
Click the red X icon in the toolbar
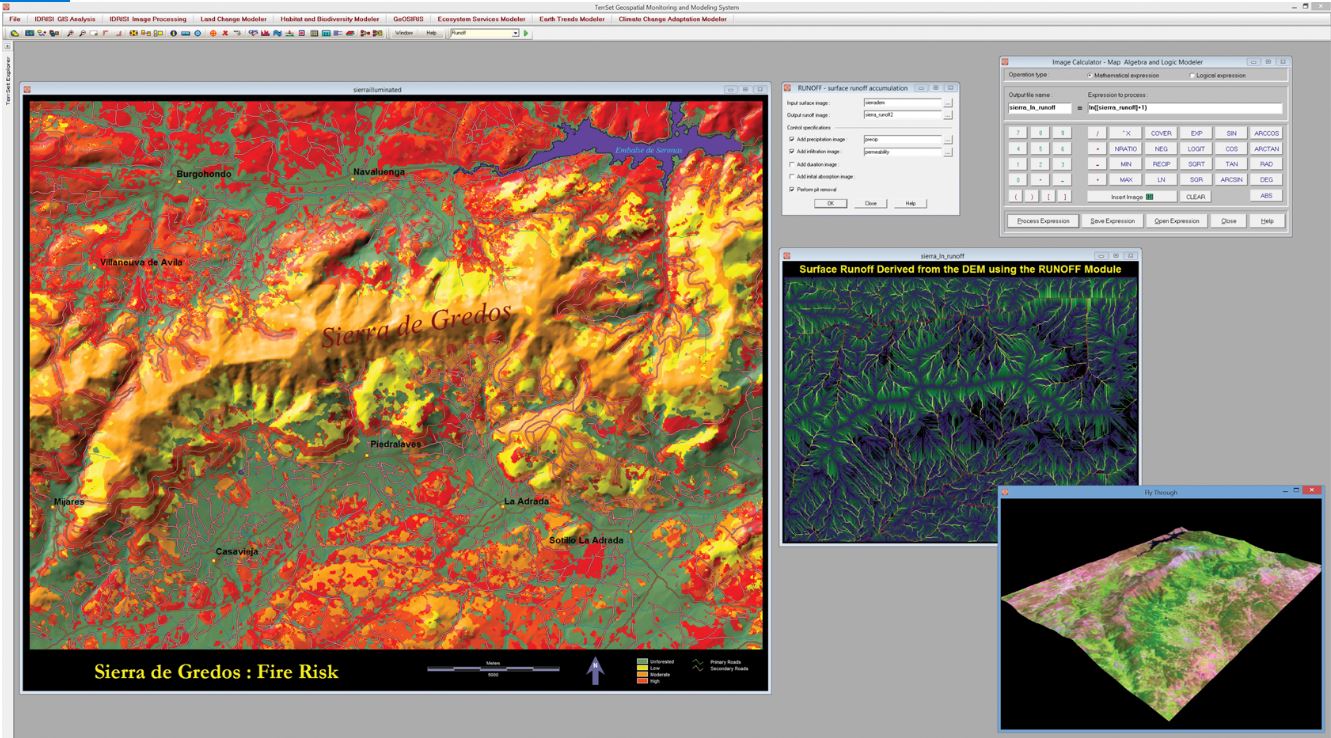[226, 33]
